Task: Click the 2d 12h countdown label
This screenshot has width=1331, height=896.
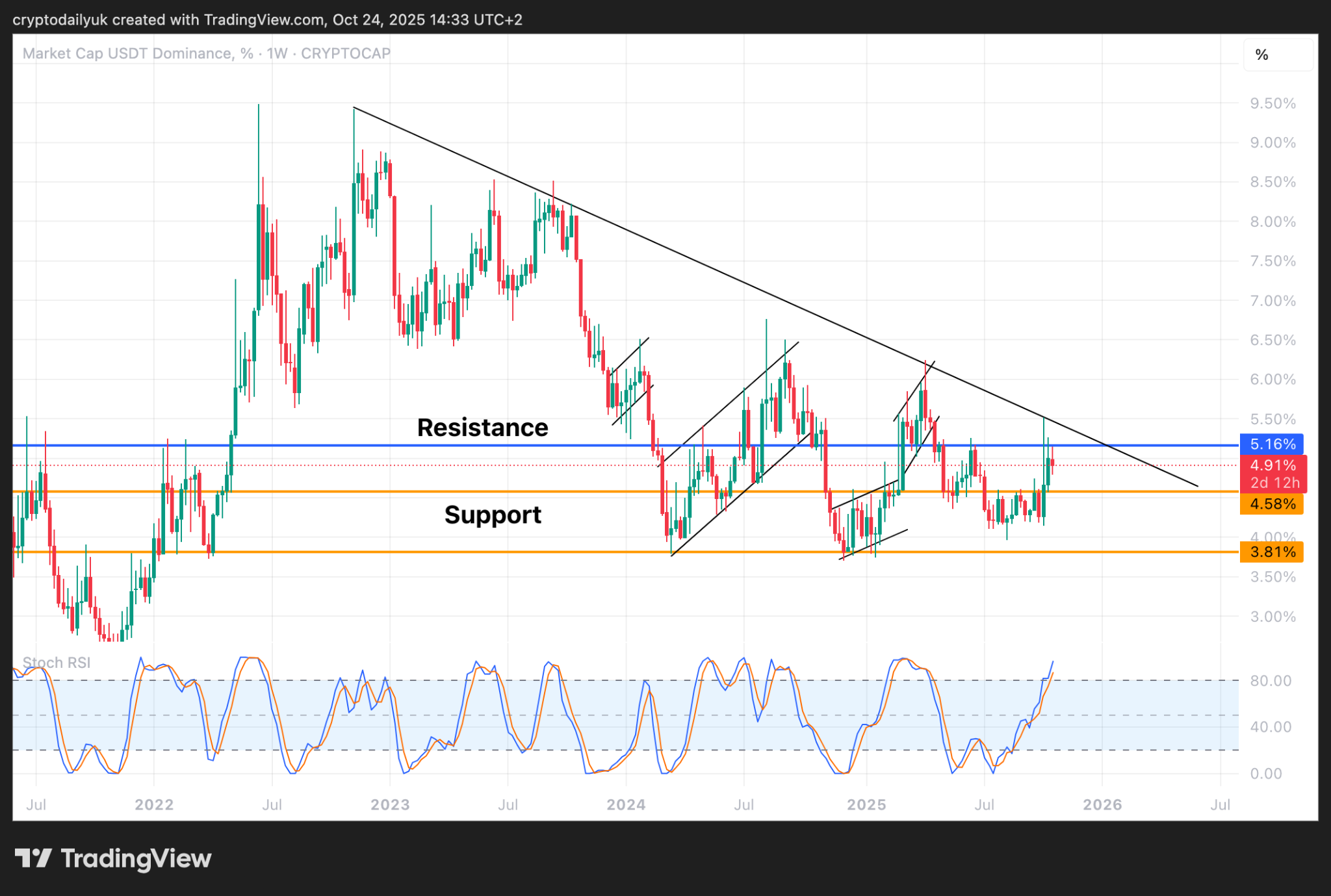Action: [1274, 483]
